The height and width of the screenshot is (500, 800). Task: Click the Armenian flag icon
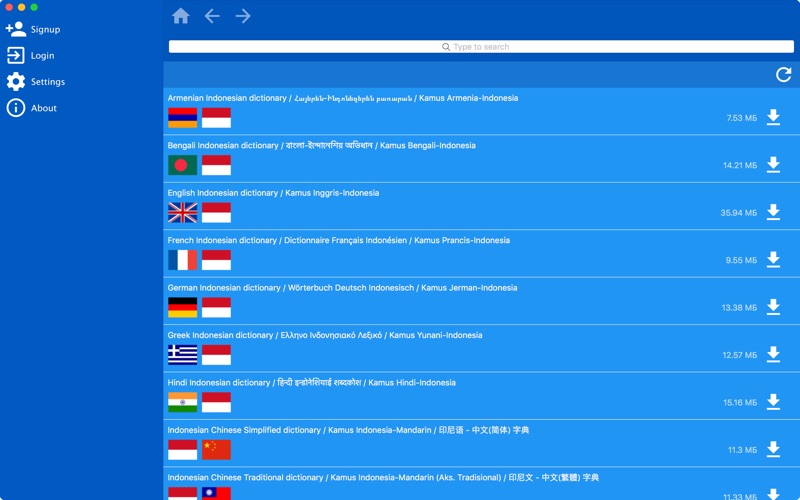click(183, 118)
